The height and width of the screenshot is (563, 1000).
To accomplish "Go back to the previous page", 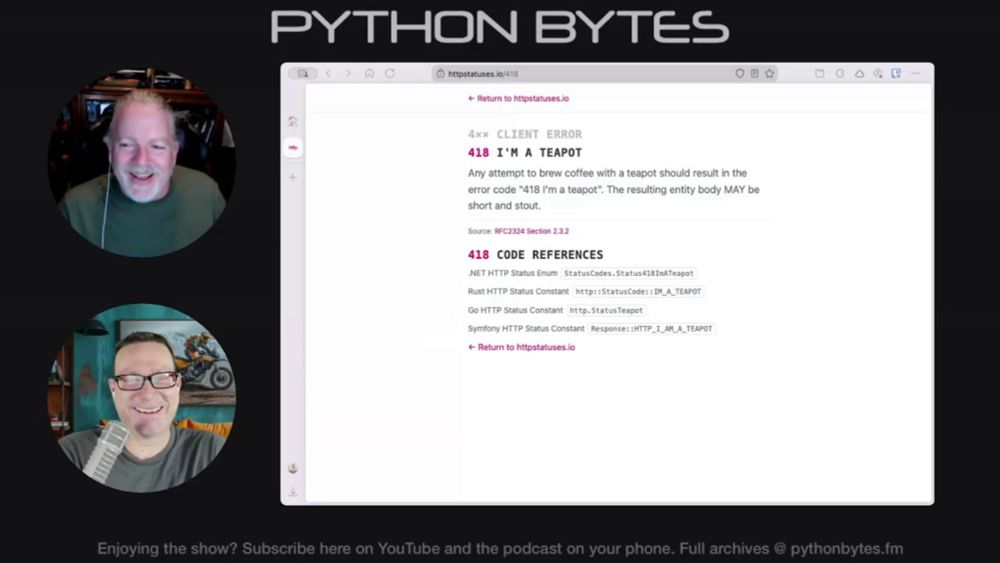I will 328,74.
